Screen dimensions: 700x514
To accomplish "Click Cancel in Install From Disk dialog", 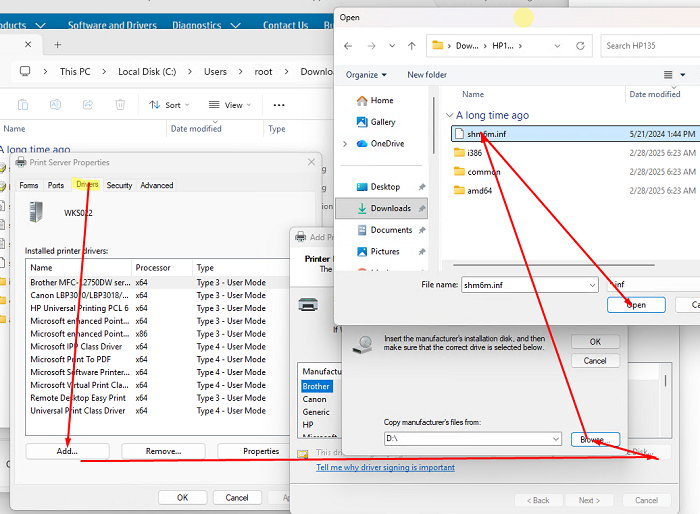I will [x=595, y=360].
